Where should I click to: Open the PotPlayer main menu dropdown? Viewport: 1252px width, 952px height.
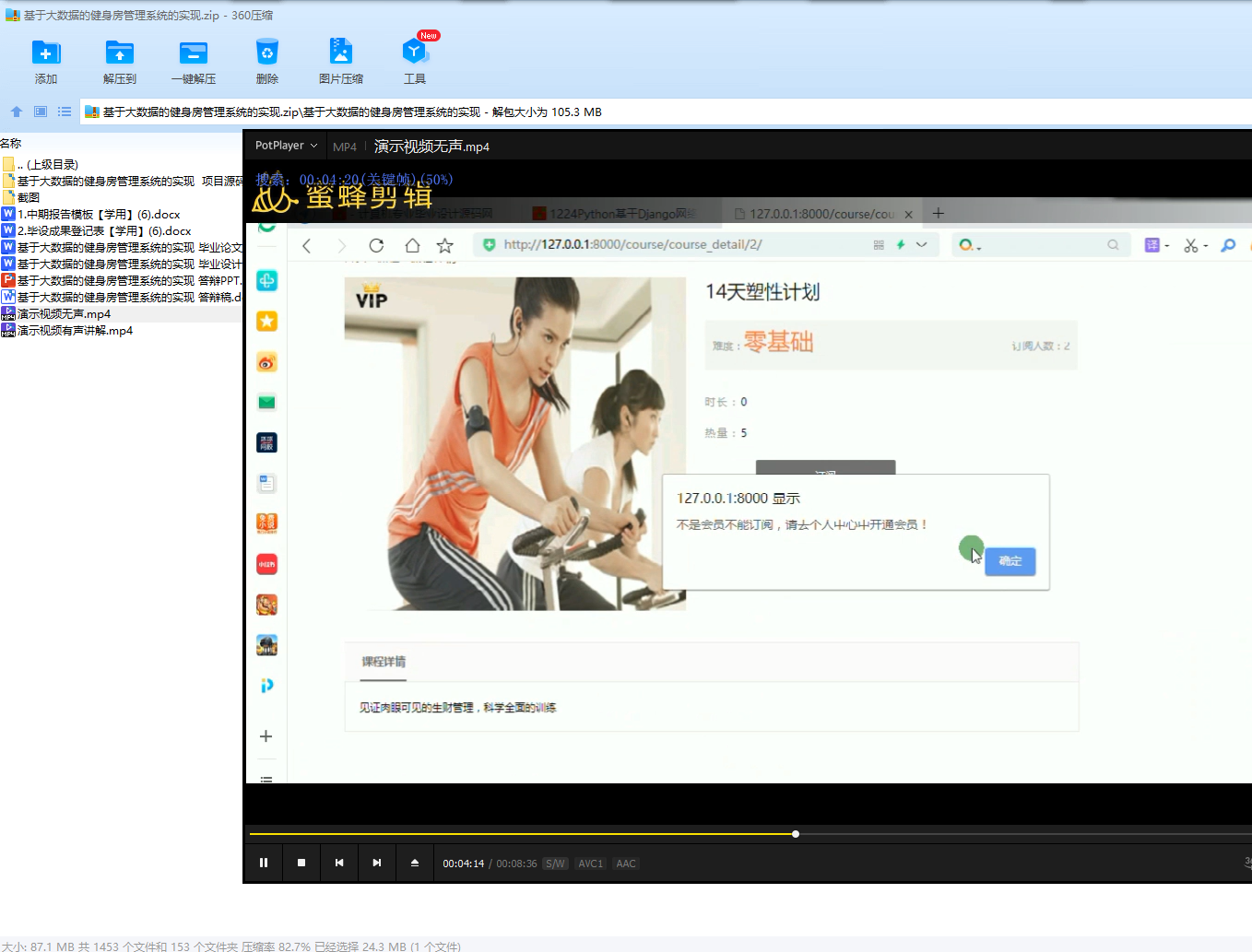click(286, 146)
